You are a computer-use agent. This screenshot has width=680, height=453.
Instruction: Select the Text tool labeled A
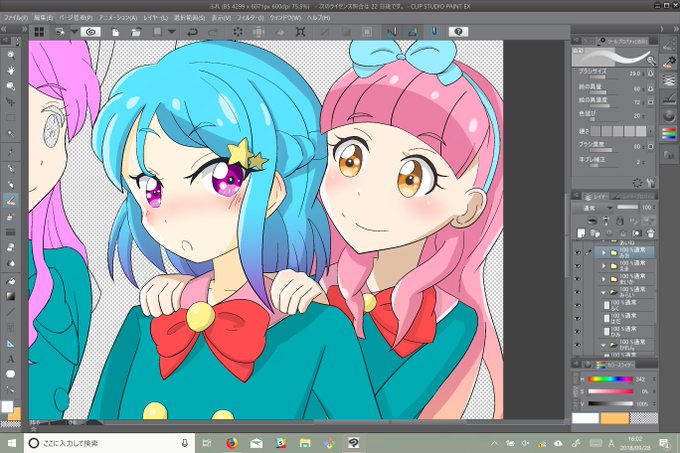pyautogui.click(x=10, y=359)
